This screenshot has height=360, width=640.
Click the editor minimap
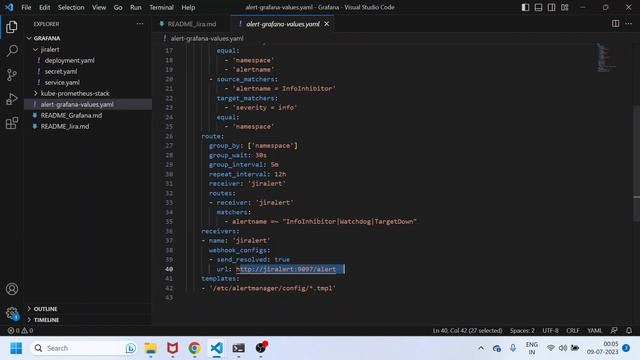click(x=607, y=57)
